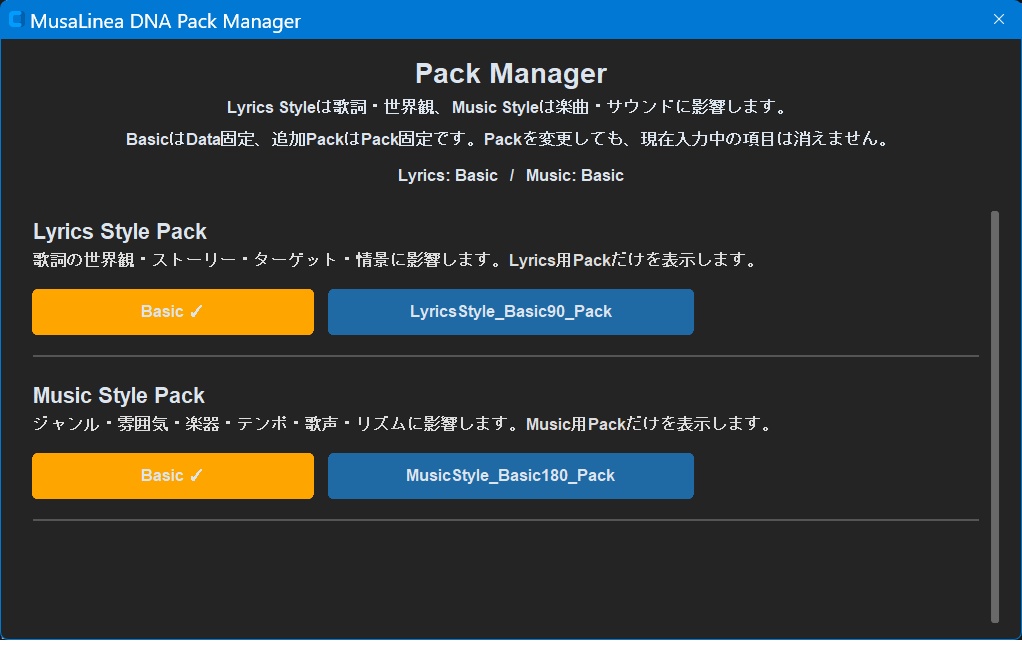The image size is (1022, 648).
Task: Click the vertical scrollbar on the right
Action: point(995,417)
